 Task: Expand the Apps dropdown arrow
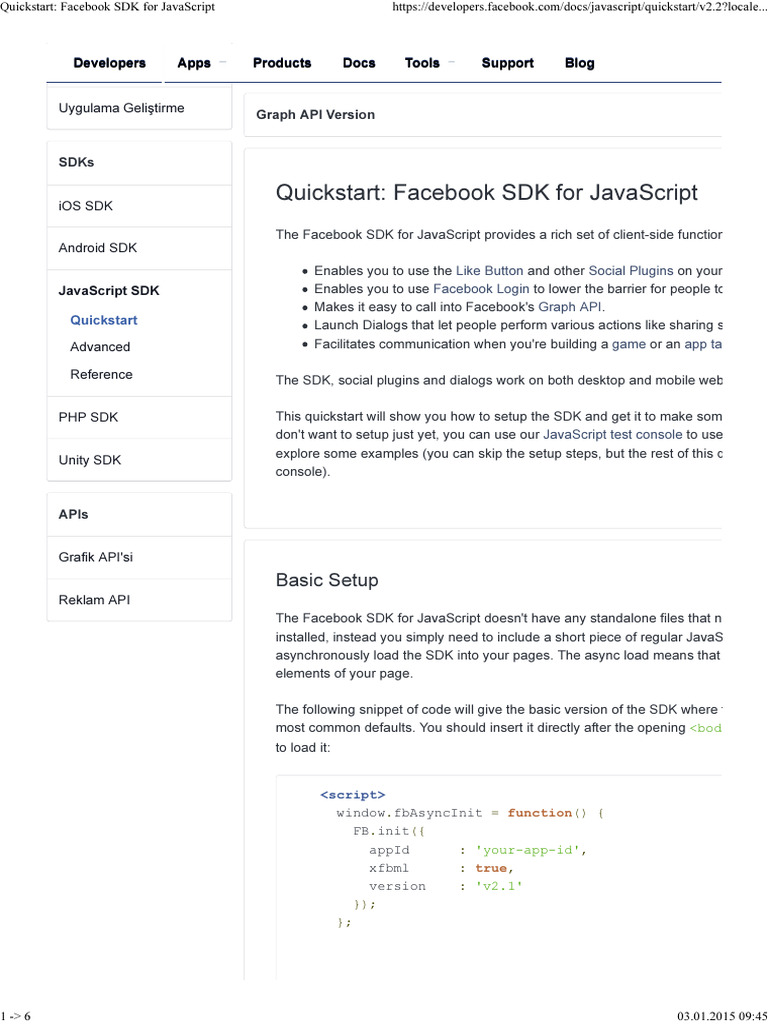223,63
